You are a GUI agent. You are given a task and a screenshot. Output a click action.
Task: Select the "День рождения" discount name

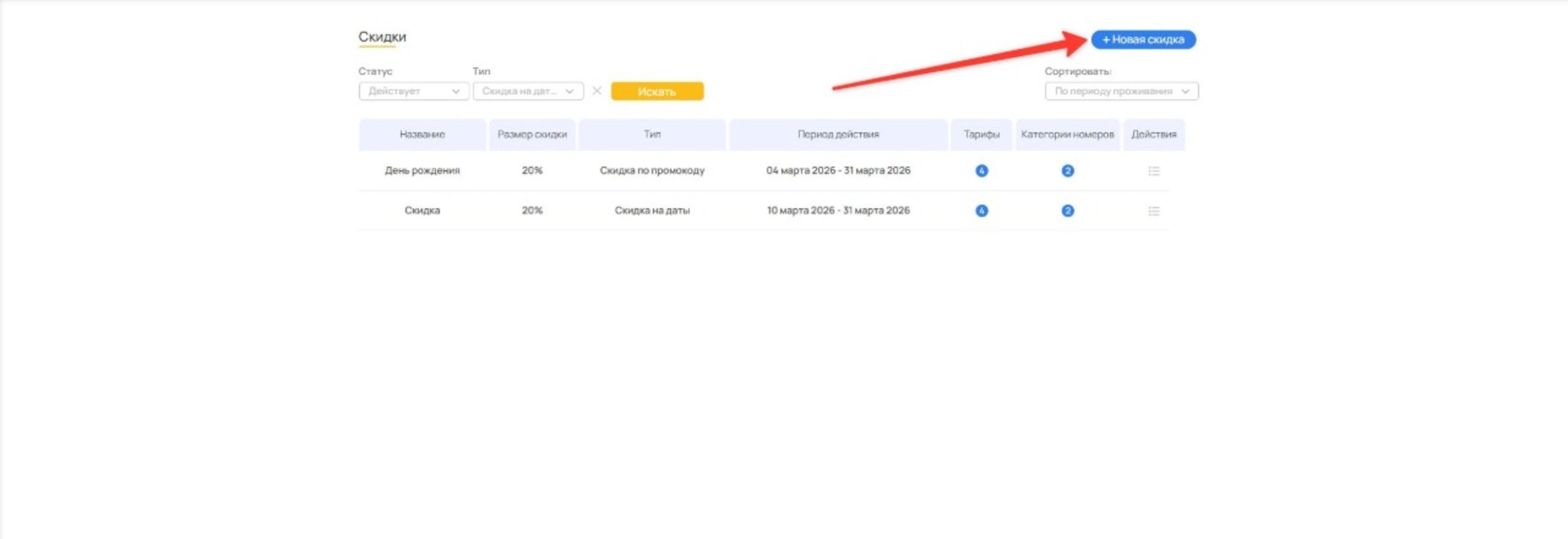(422, 171)
